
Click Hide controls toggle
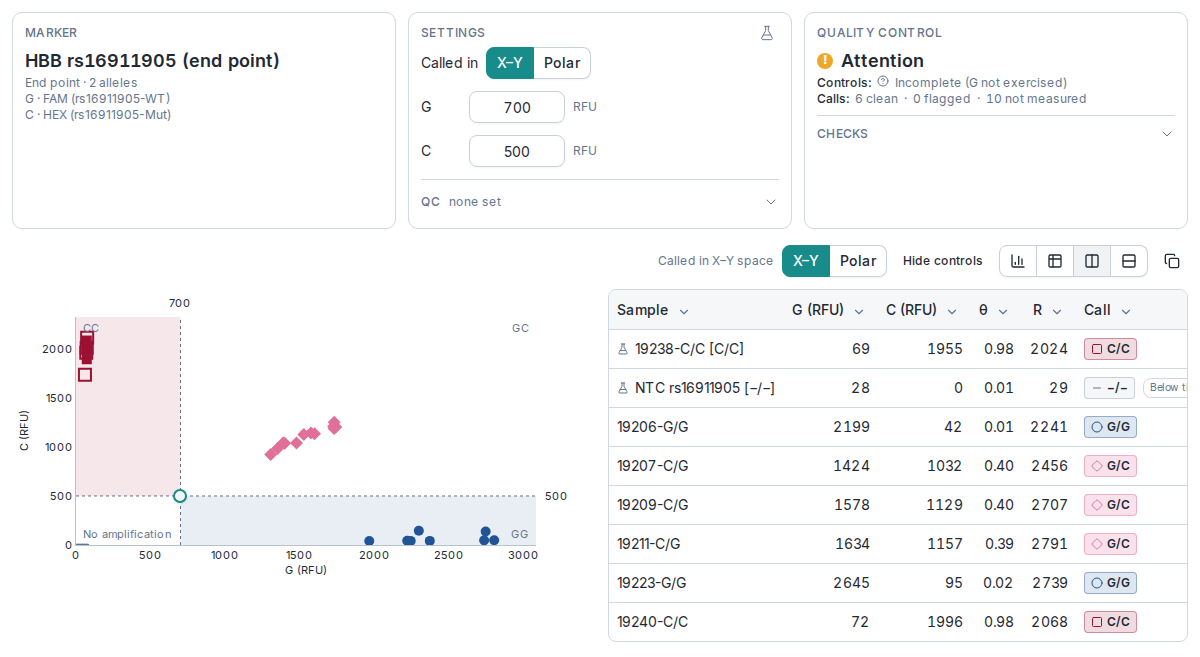click(x=943, y=261)
